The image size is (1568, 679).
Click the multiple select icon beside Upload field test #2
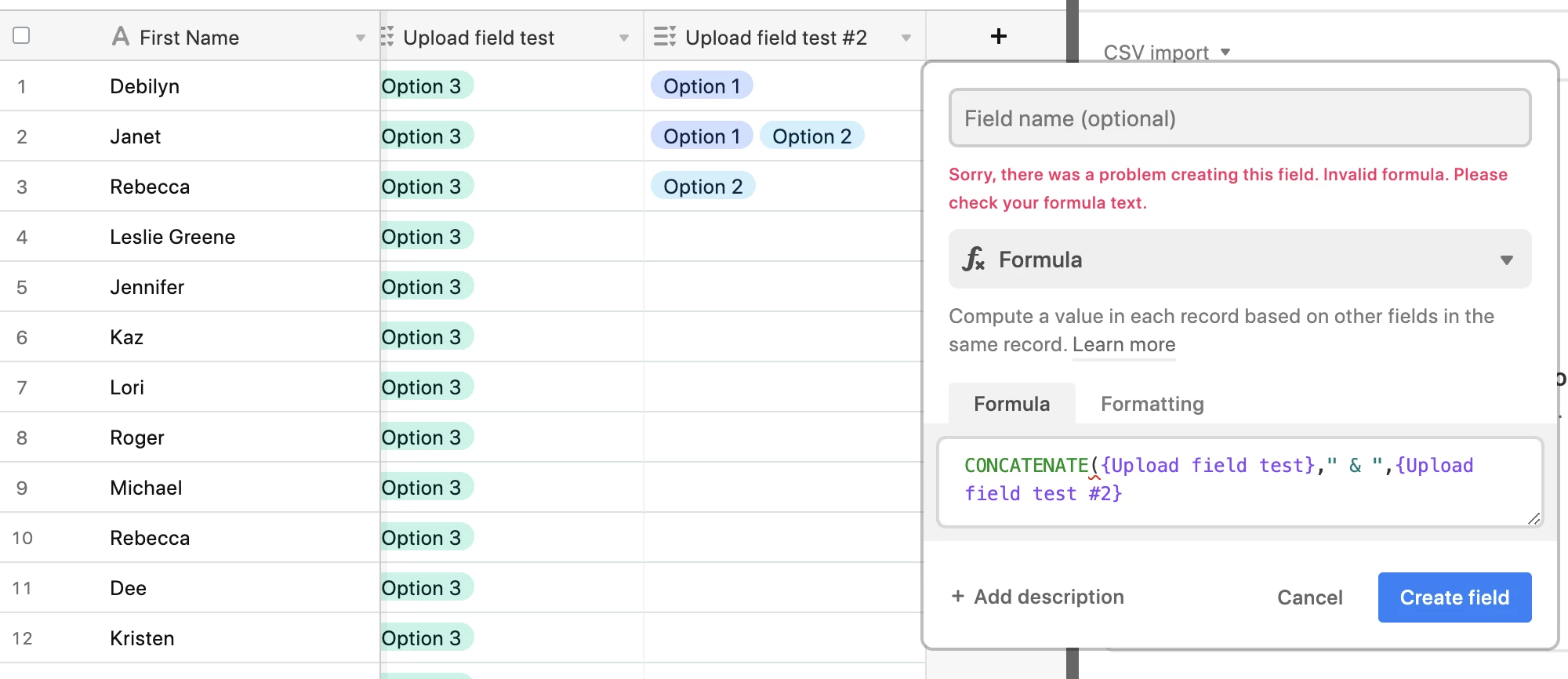665,36
